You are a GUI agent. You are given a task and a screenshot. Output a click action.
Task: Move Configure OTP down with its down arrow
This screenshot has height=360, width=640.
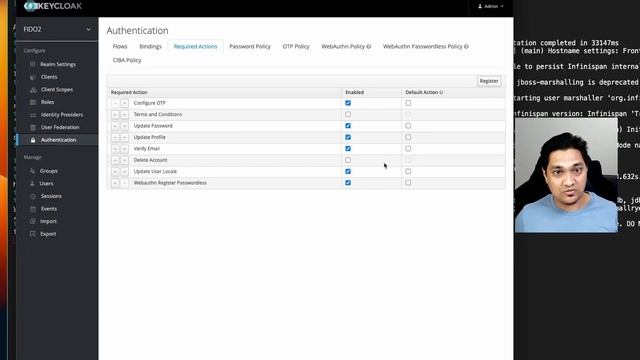124,103
